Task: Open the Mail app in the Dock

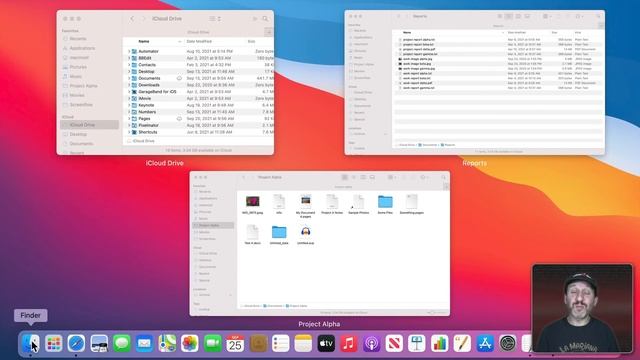Action: pos(144,343)
